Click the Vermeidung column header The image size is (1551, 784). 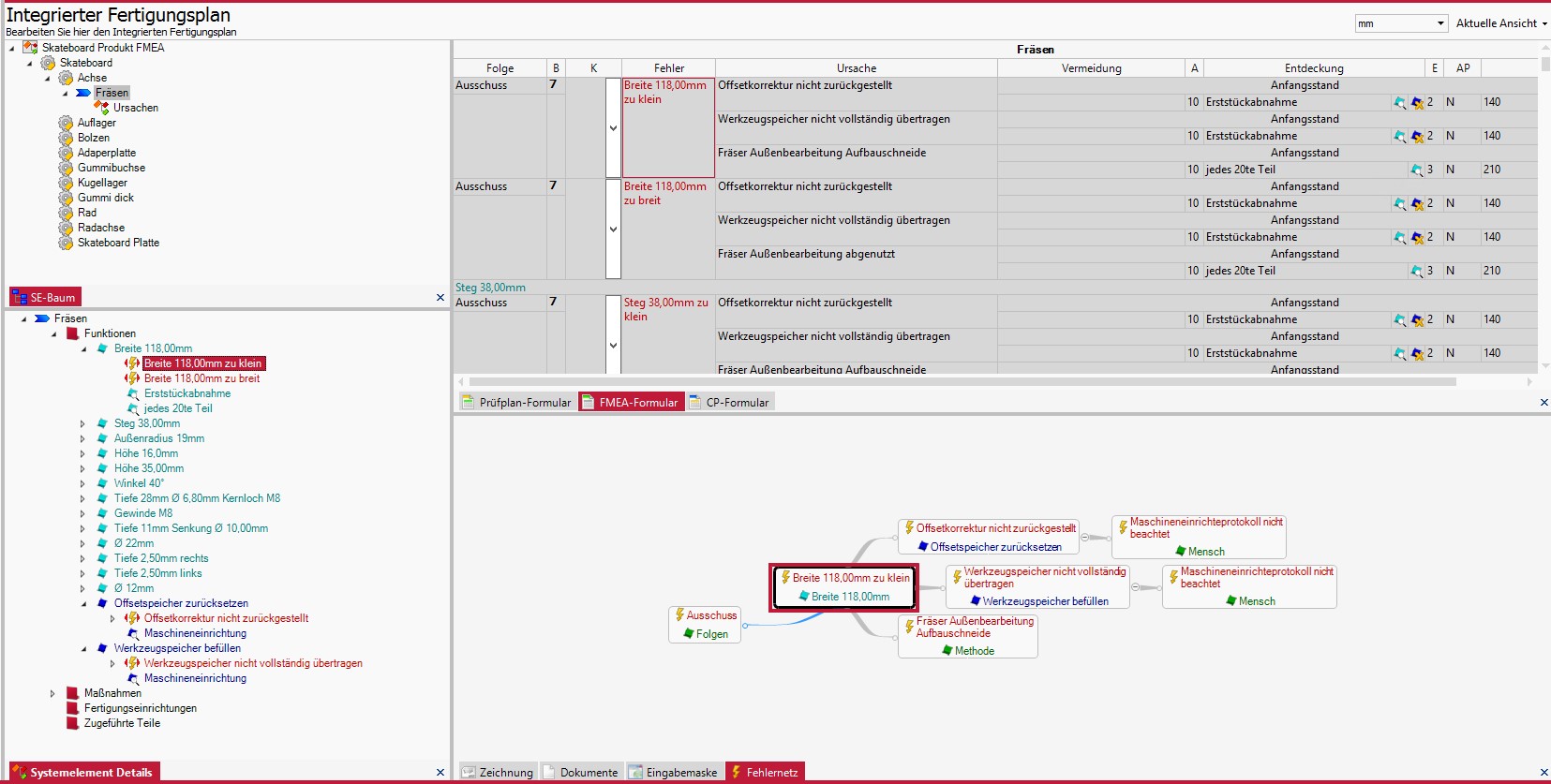pos(1091,68)
